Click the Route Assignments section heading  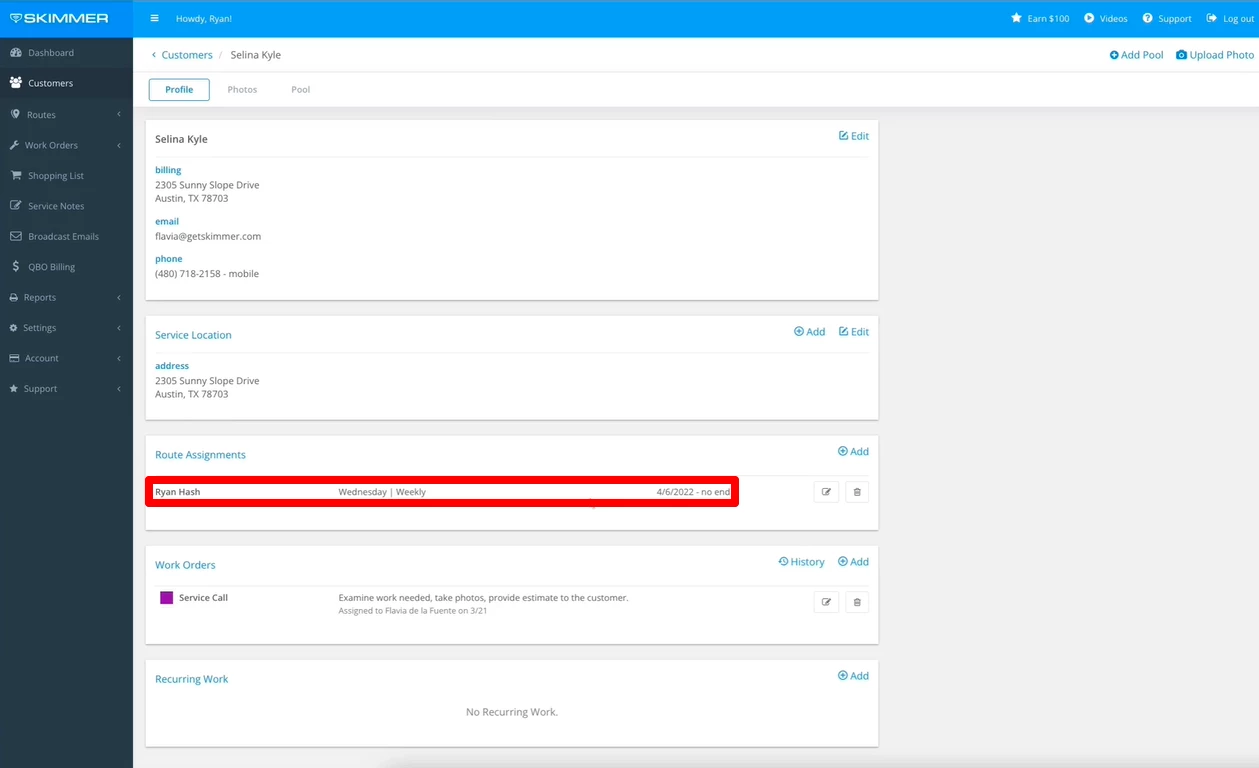point(200,455)
